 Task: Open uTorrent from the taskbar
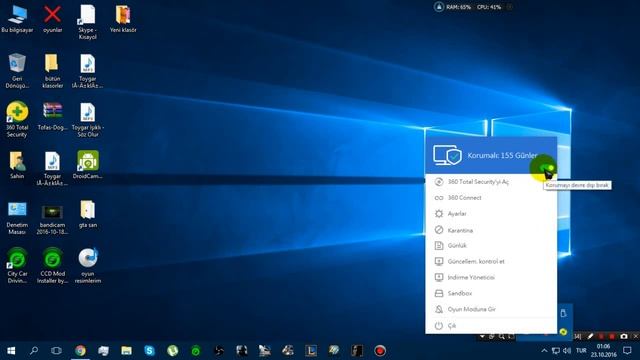pos(173,351)
